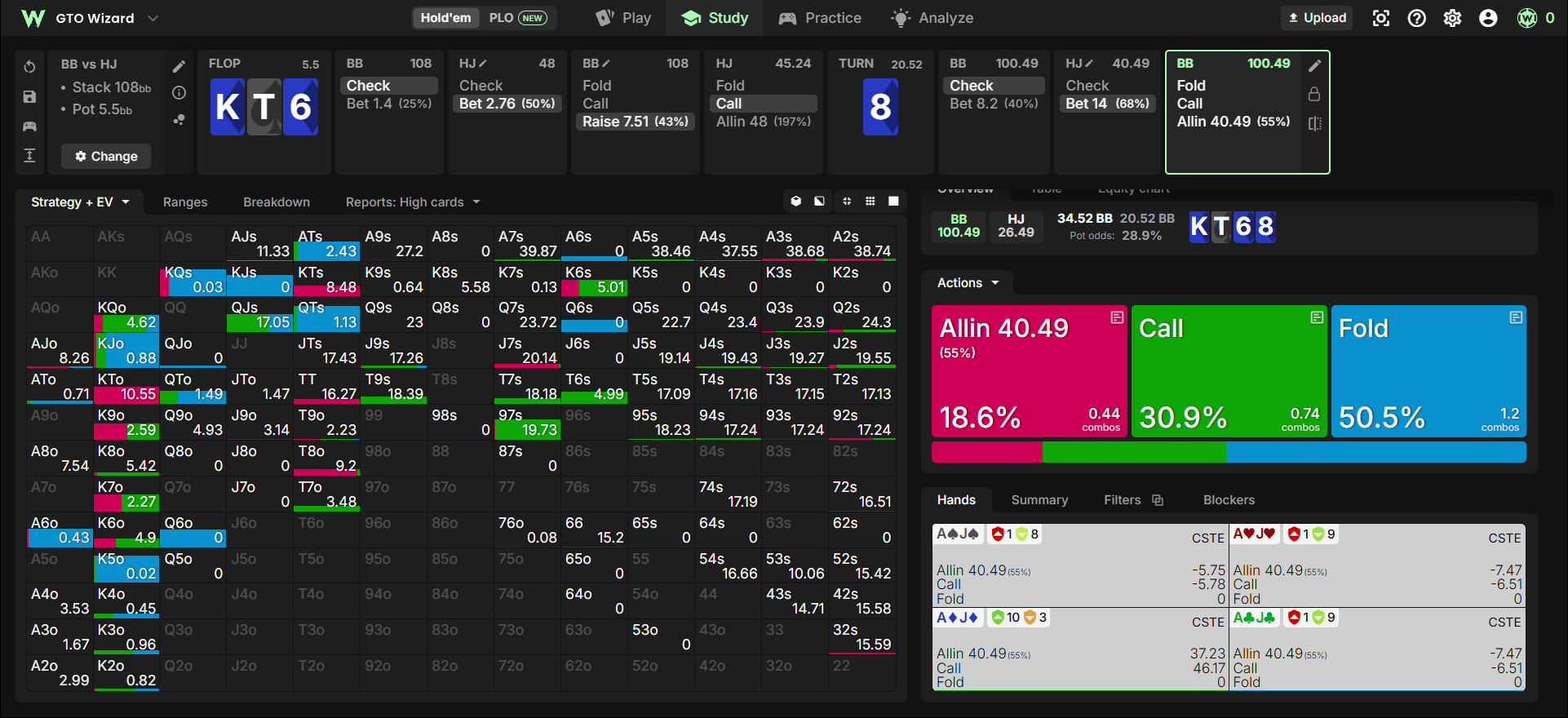Open the GTO Wizard dropdown chevron

click(x=153, y=18)
